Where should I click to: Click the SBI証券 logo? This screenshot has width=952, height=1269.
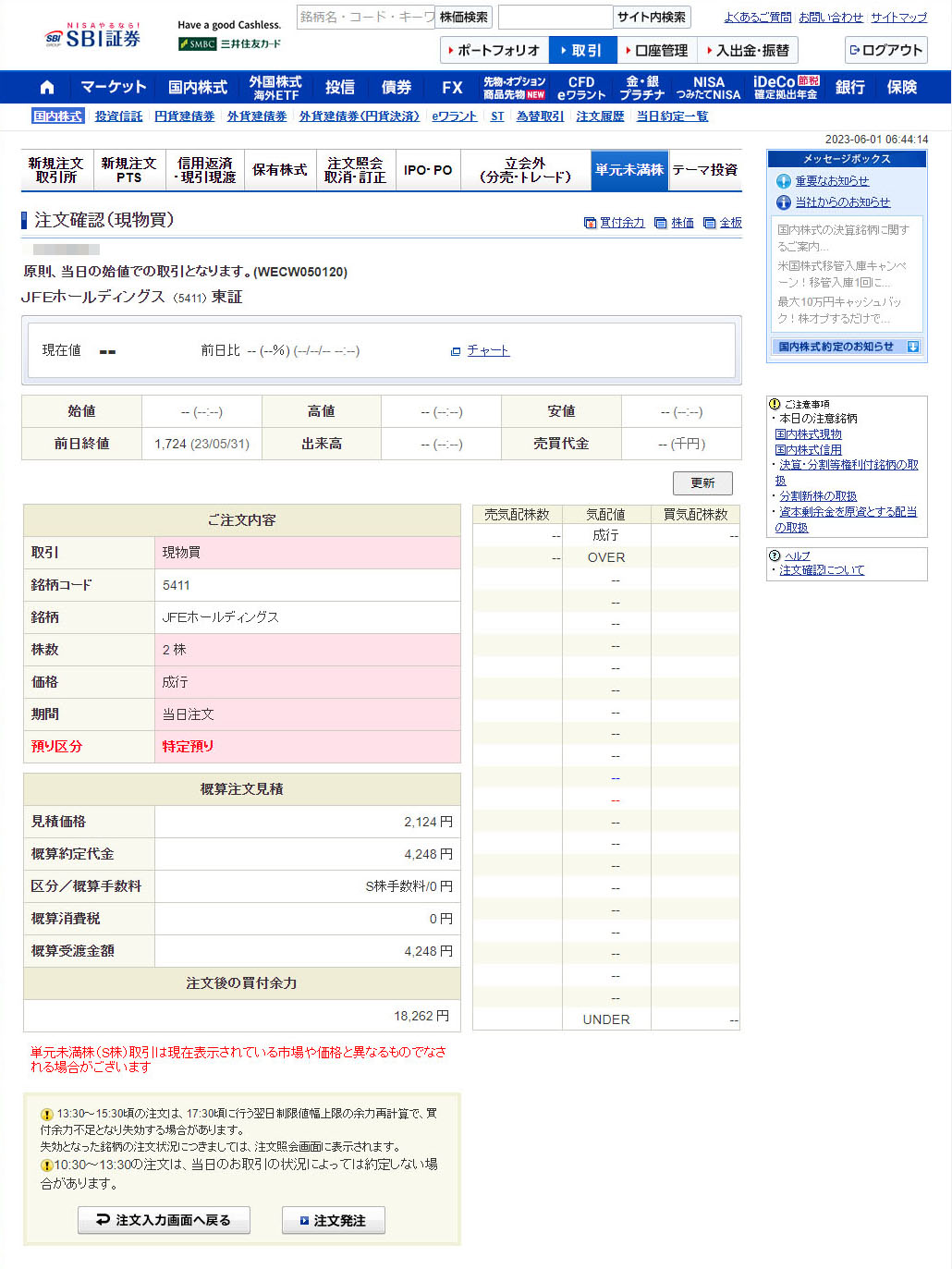point(93,37)
